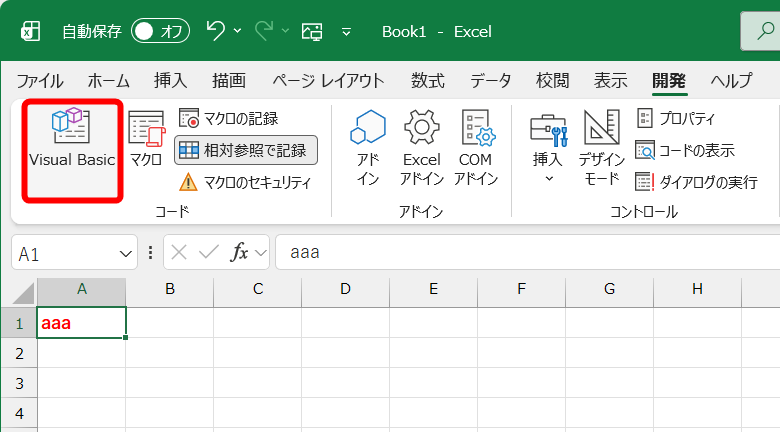Switch to the 表示 (View) tab
This screenshot has height=432, width=780.
coord(610,81)
